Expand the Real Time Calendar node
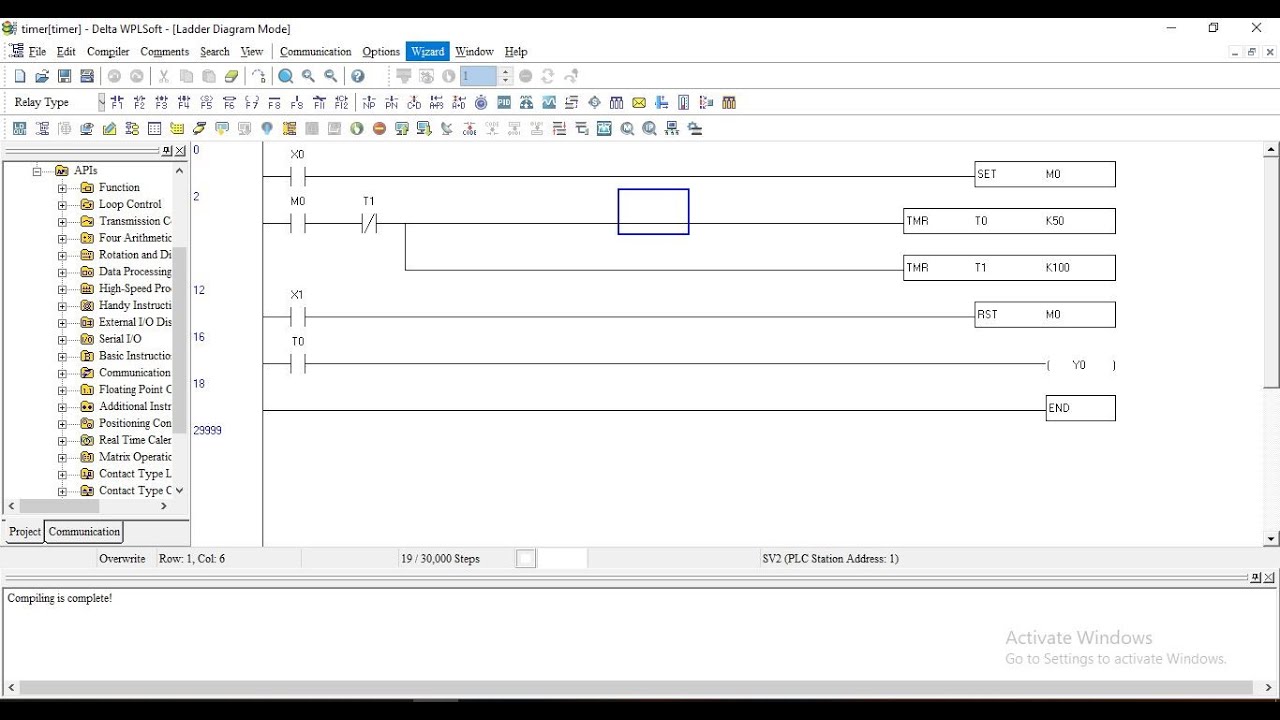Screen dimensions: 1280x720 tap(62, 440)
